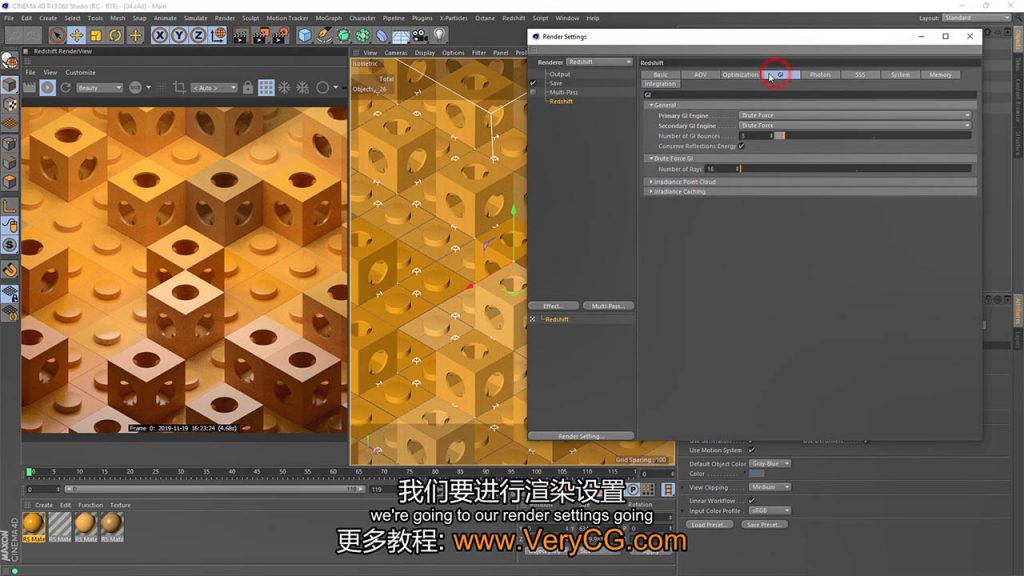The height and width of the screenshot is (576, 1024).
Task: Open the Renderer dropdown
Action: point(600,62)
